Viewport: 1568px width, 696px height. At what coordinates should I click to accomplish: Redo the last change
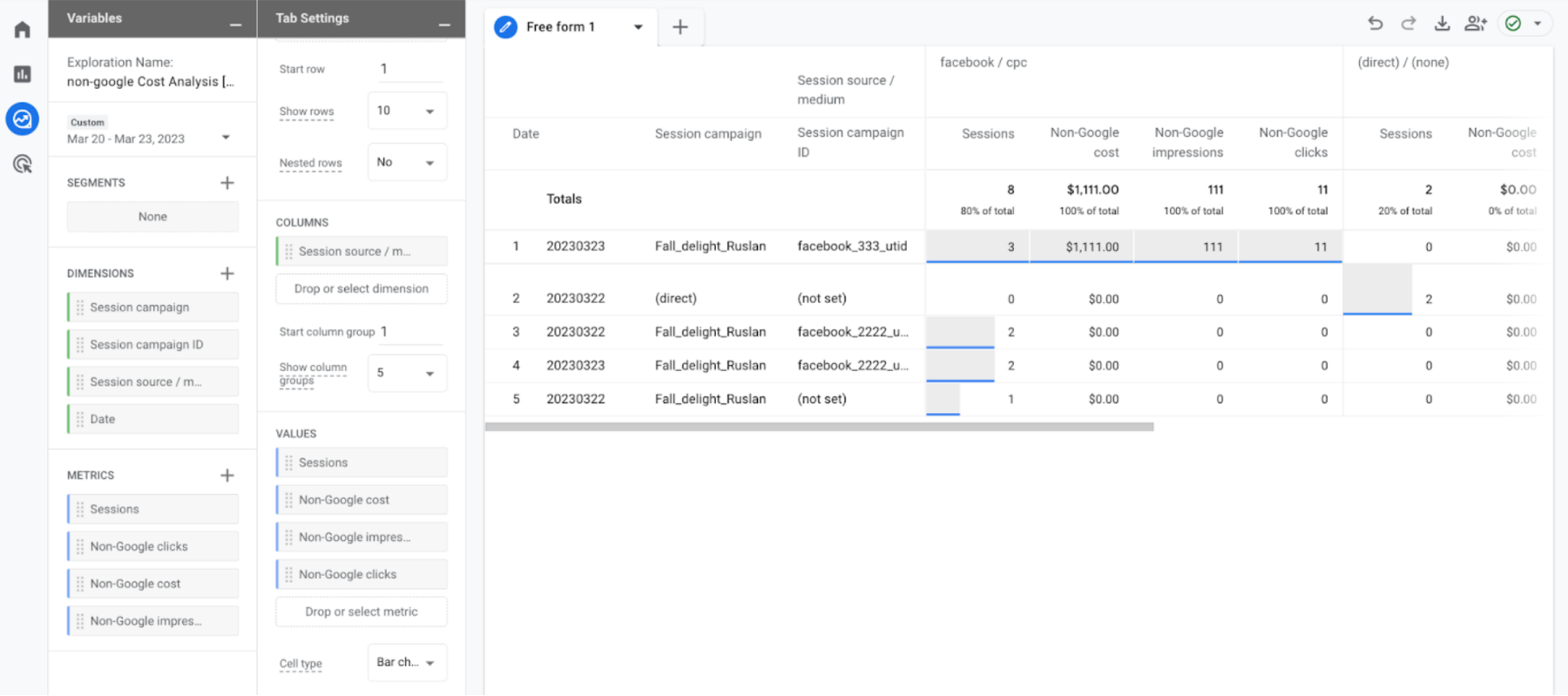pos(1409,24)
